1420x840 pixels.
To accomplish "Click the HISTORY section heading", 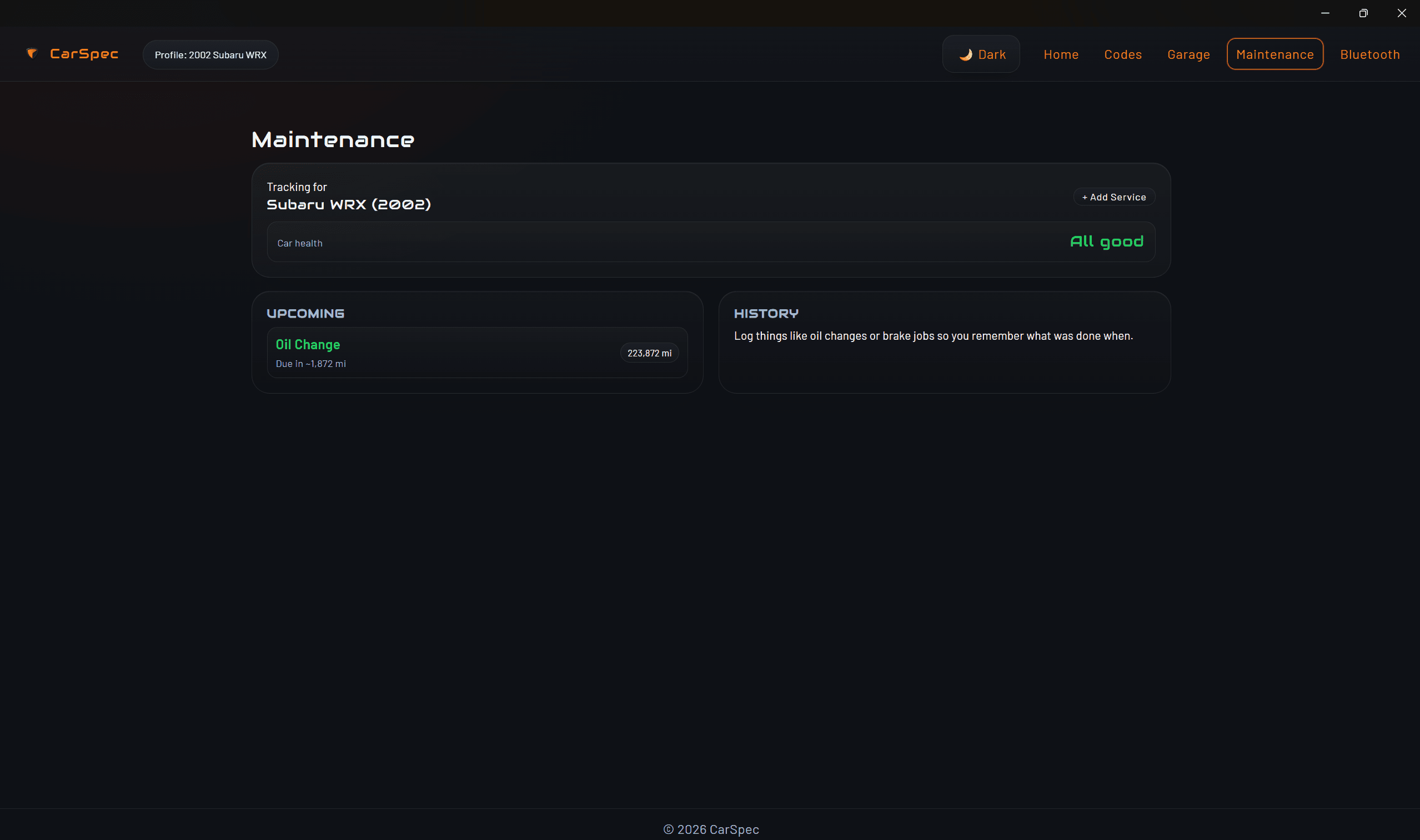I will click(766, 314).
